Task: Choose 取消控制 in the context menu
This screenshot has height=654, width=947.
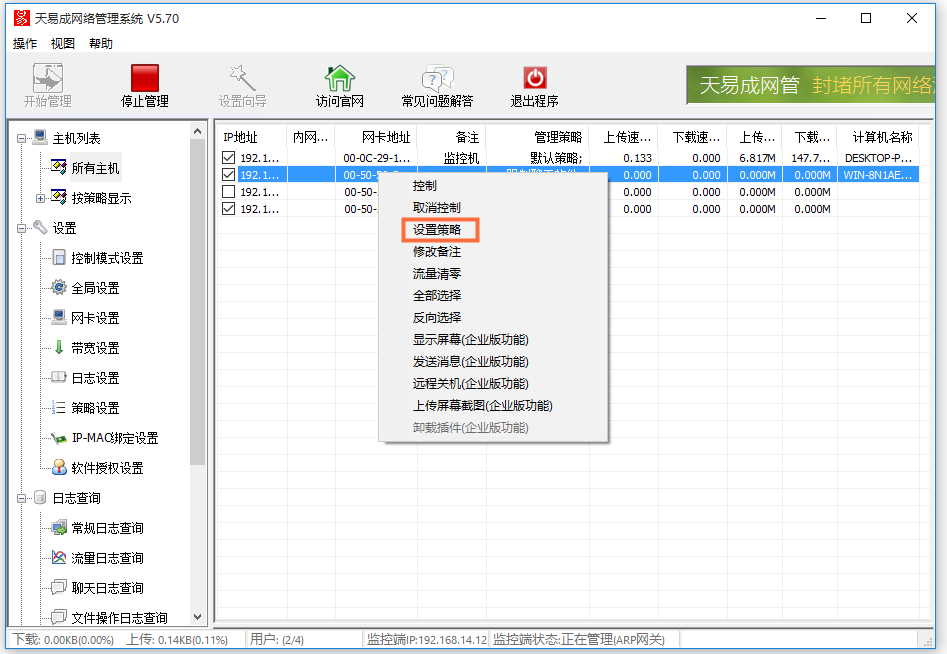Action: point(493,207)
